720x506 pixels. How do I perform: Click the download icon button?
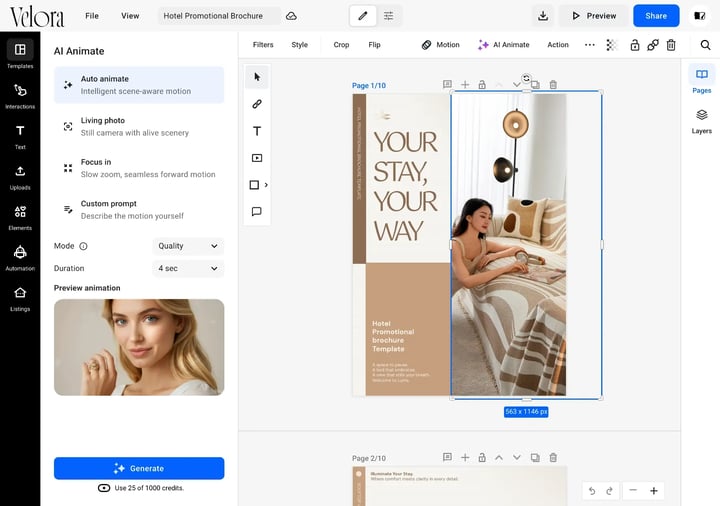[x=543, y=16]
